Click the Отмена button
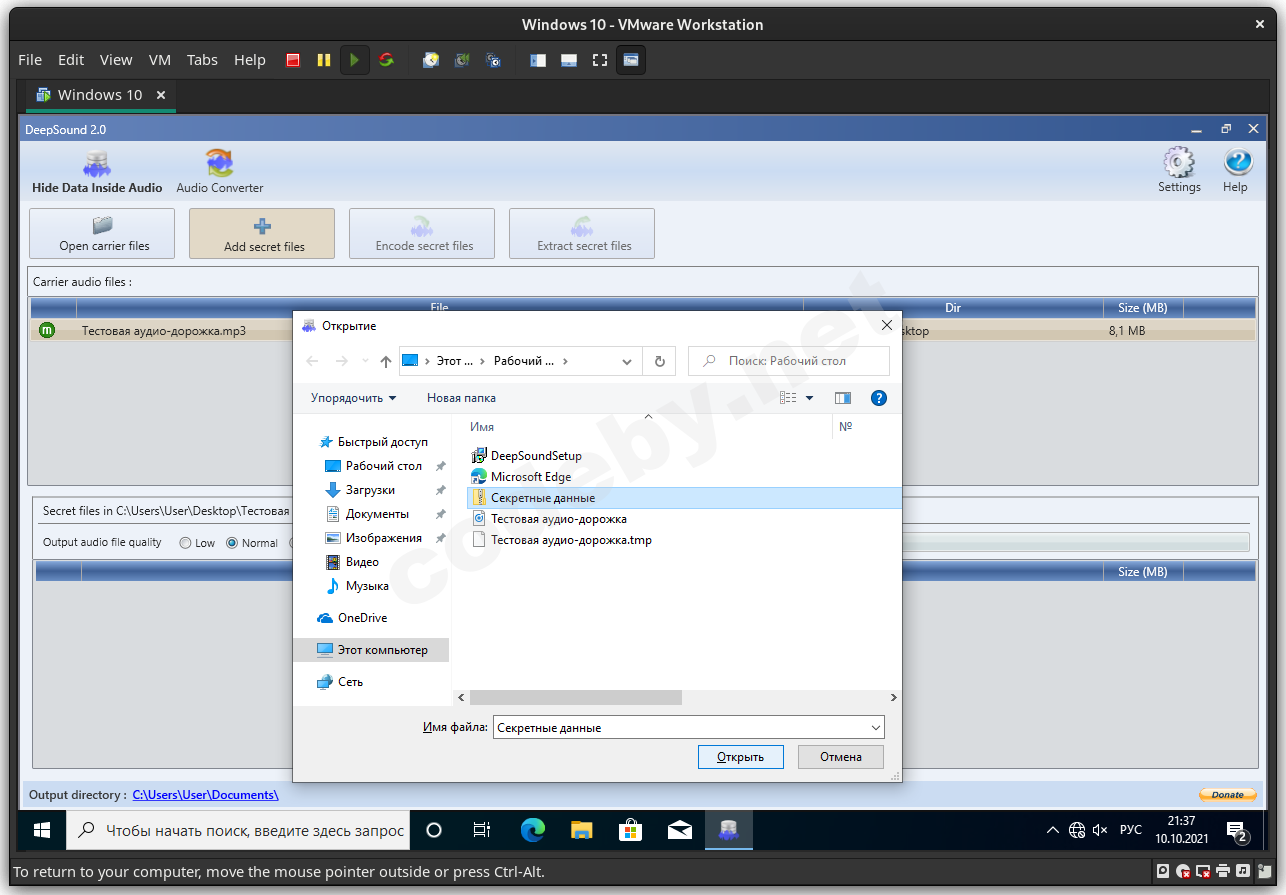The image size is (1286, 895). (840, 757)
